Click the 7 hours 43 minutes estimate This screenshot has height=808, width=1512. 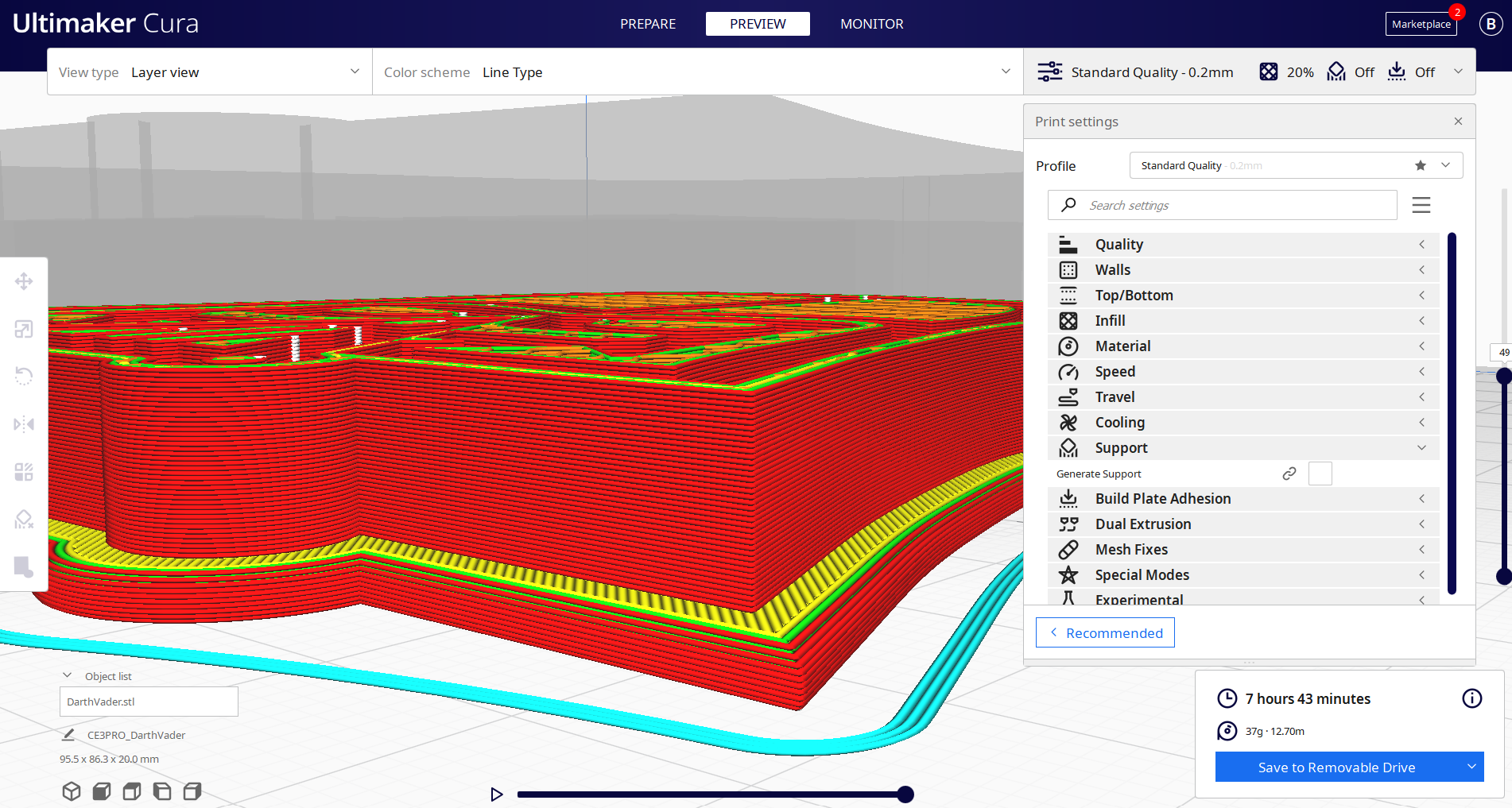(1308, 699)
